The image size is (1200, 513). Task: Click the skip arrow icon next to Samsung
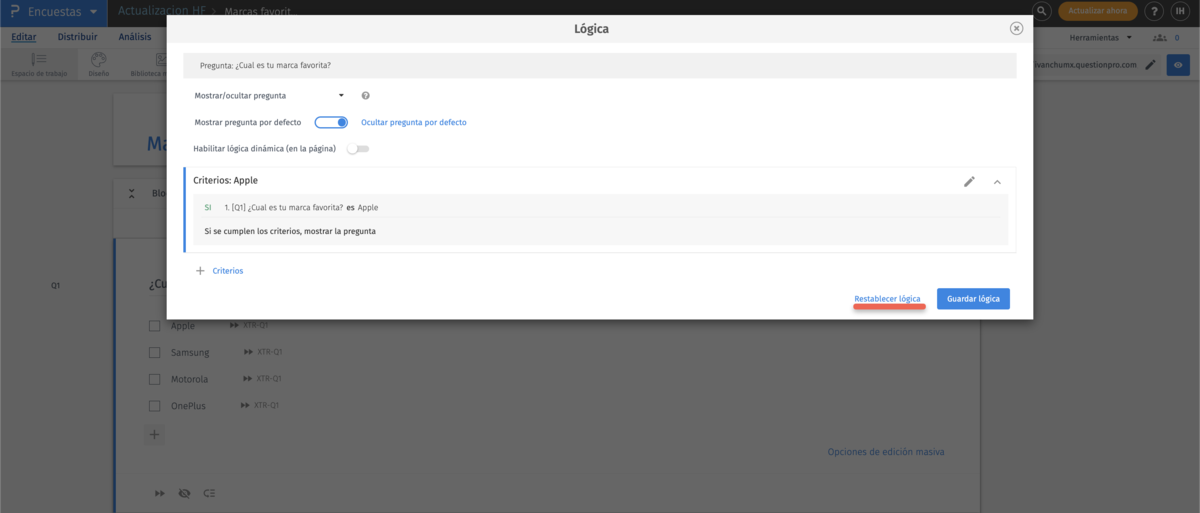pos(249,353)
